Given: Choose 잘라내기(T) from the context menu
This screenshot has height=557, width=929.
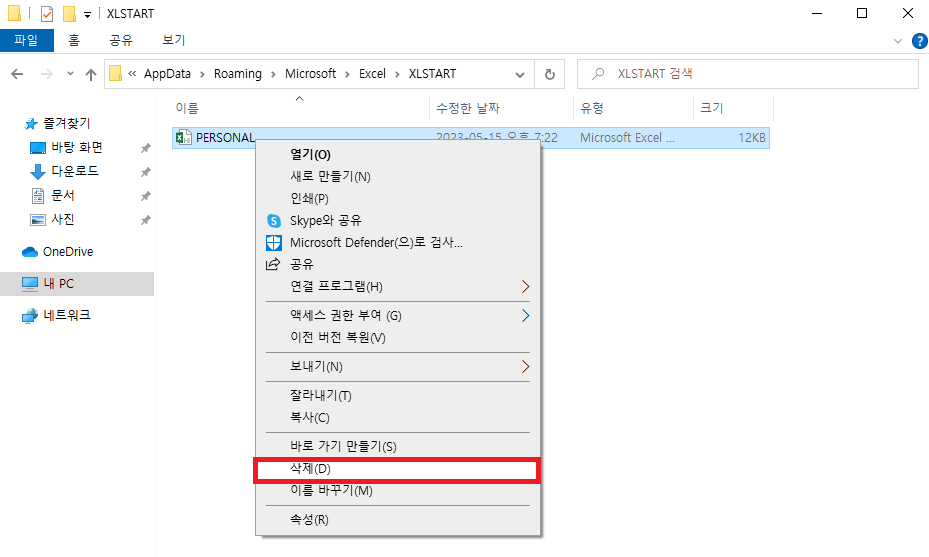Looking at the screenshot, I should 398,395.
